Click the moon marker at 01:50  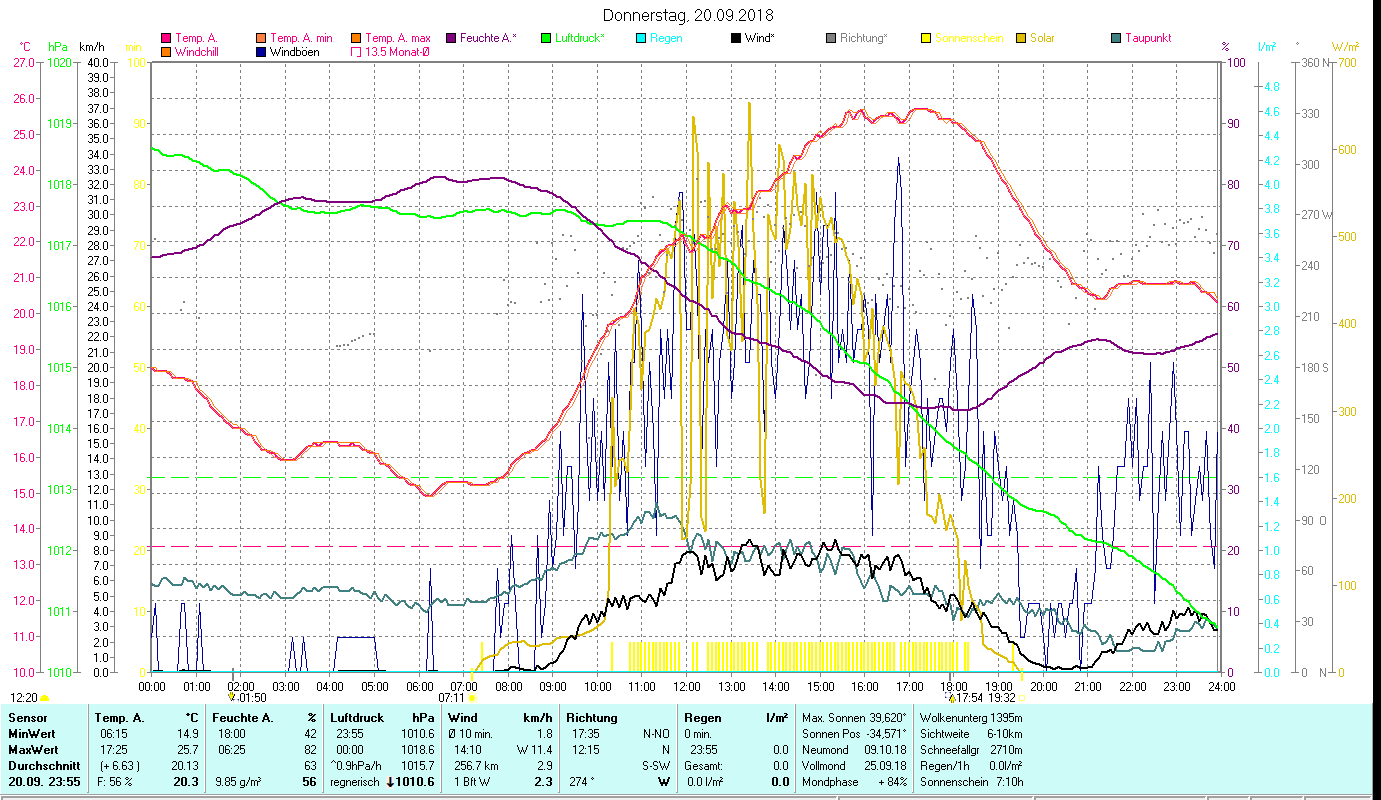click(233, 697)
